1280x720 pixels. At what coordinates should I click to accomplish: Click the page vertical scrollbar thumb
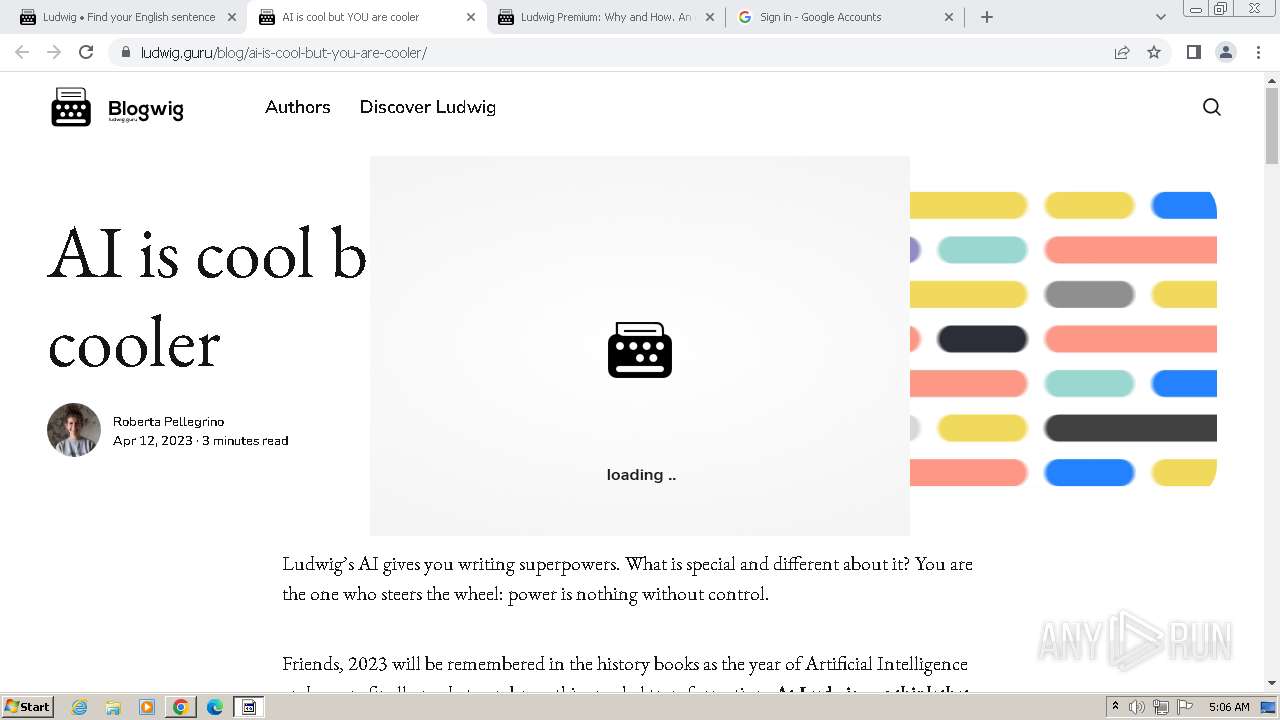1272,125
